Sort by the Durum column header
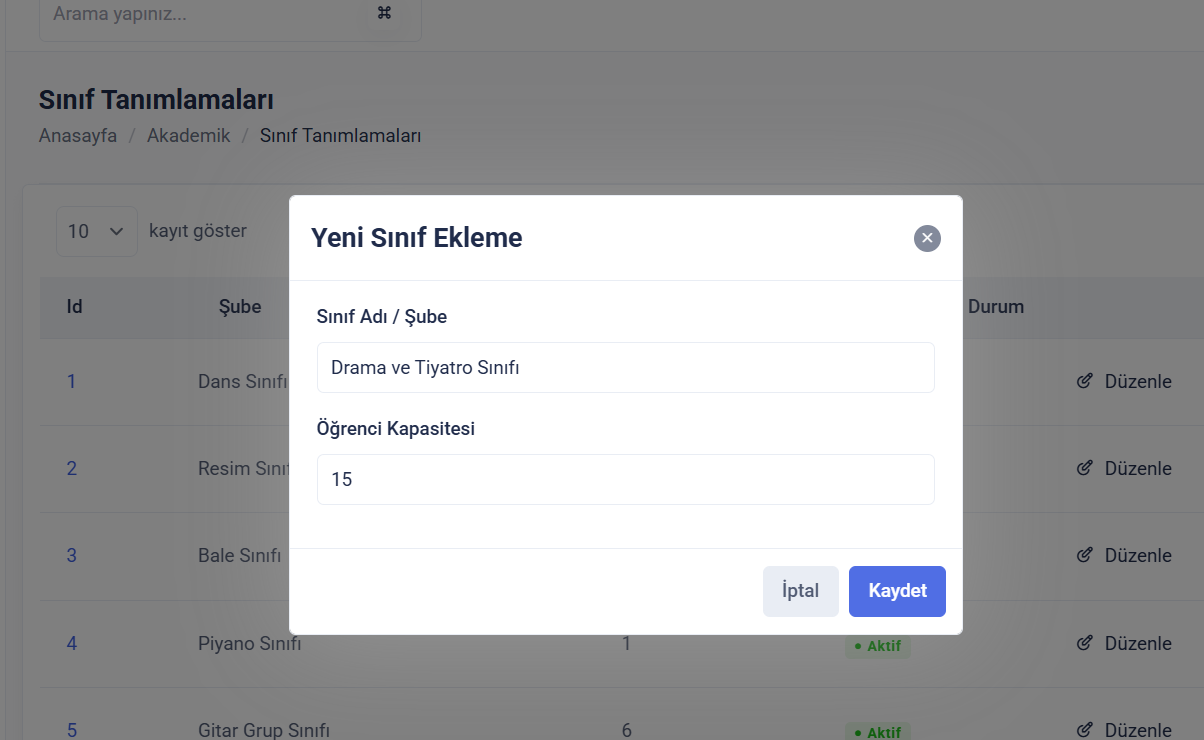Viewport: 1204px width, 740px height. [x=996, y=306]
